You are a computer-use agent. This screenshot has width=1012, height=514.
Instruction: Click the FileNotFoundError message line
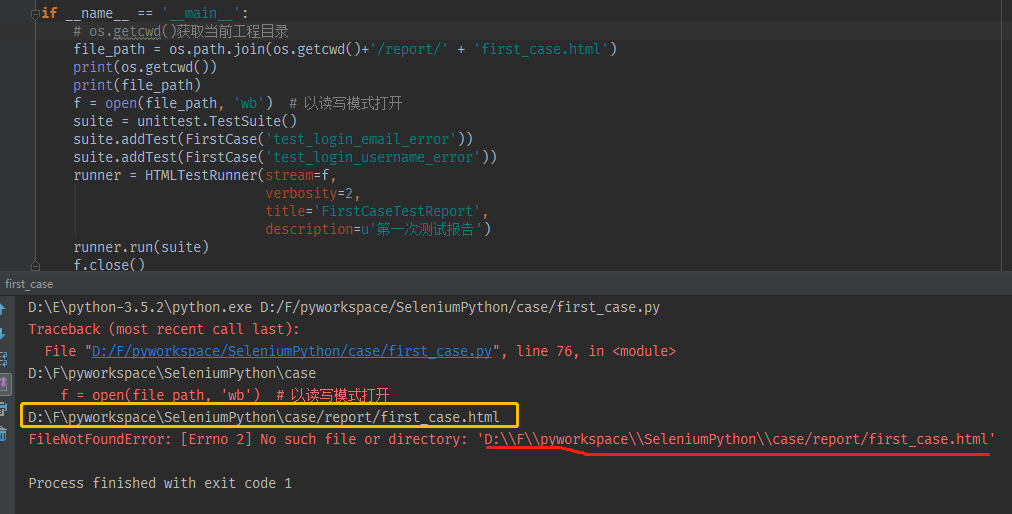[x=512, y=440]
